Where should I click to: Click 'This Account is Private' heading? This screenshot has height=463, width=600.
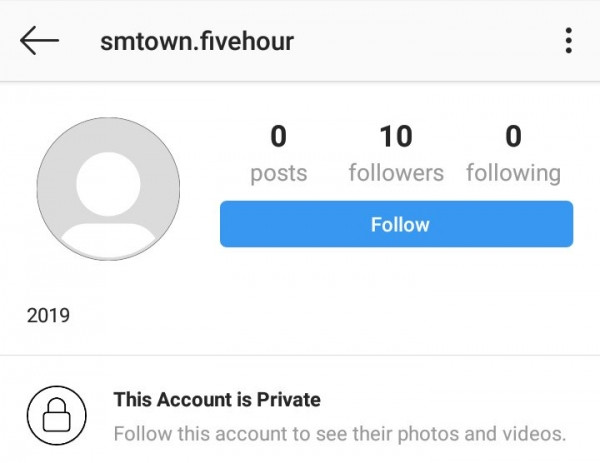point(217,400)
